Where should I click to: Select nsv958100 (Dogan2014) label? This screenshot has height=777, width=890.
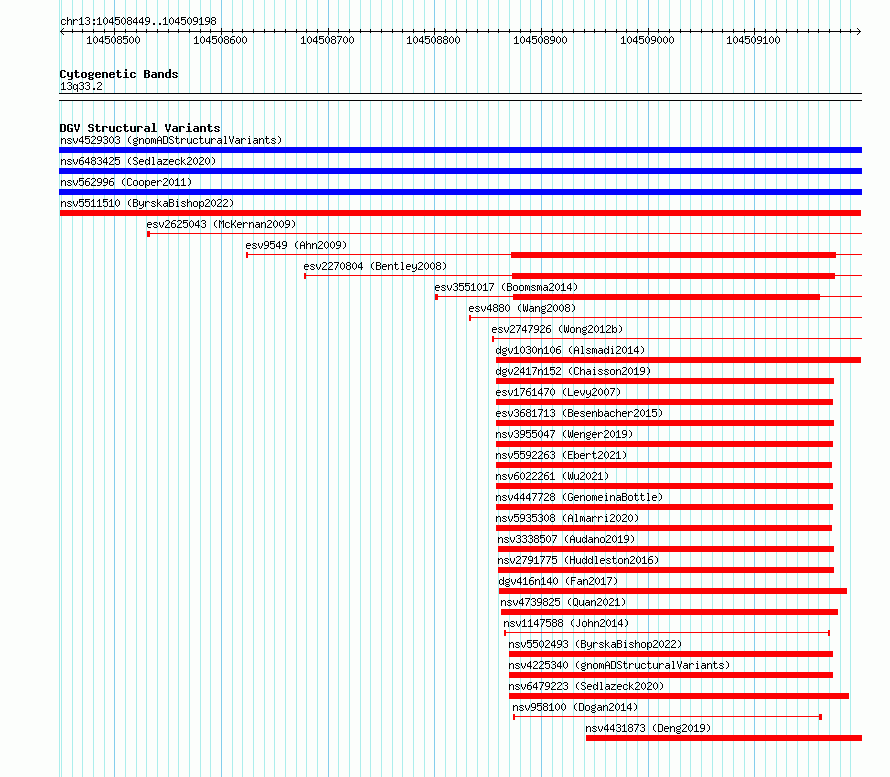point(576,707)
